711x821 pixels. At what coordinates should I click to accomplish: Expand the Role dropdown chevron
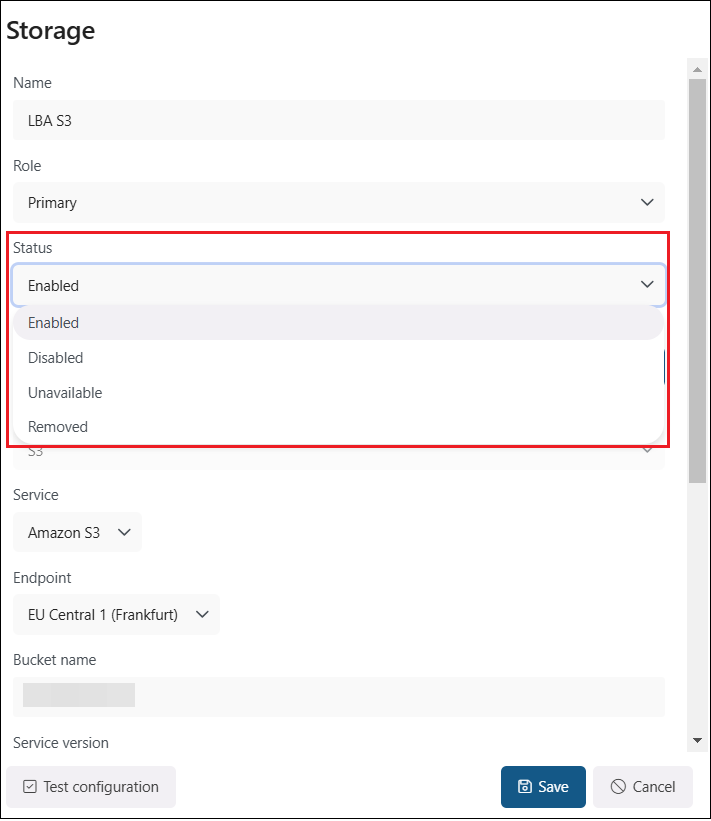coord(647,202)
